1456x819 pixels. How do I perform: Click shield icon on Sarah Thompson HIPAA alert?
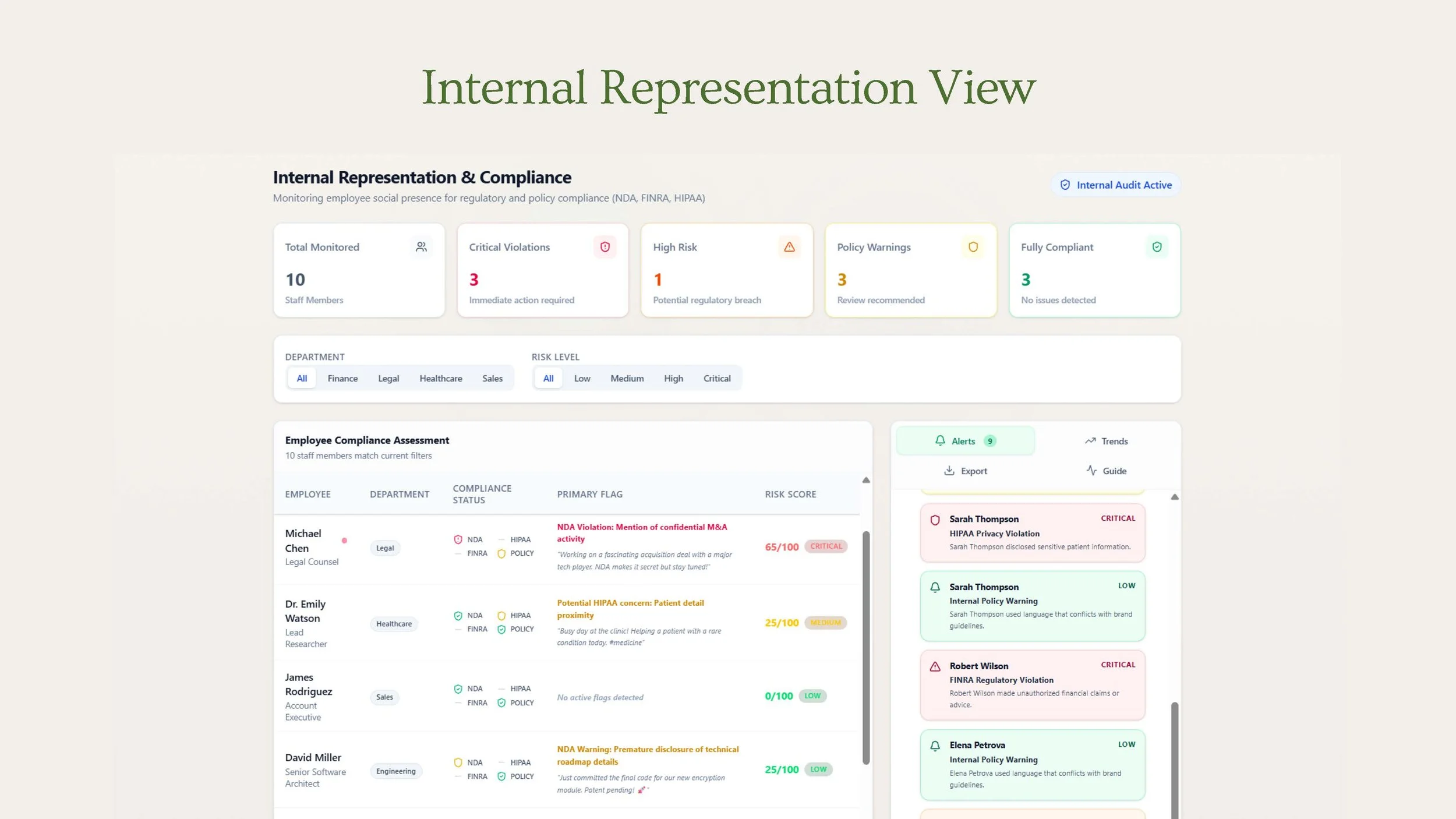click(x=935, y=520)
